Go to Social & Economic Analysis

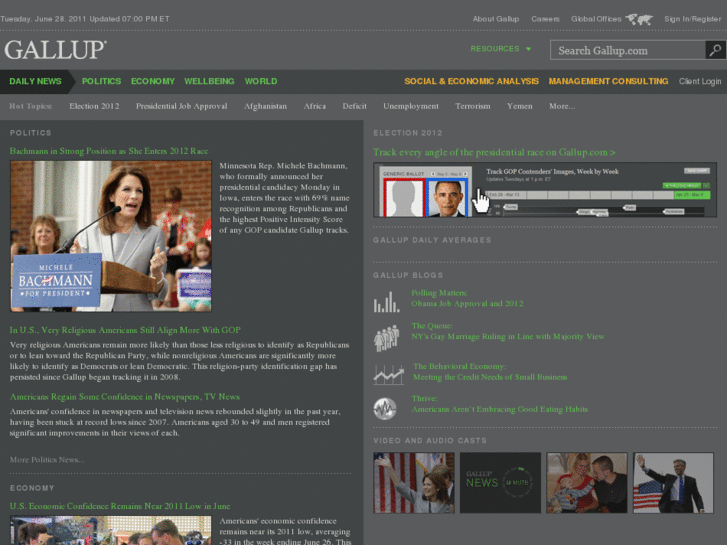(x=472, y=81)
